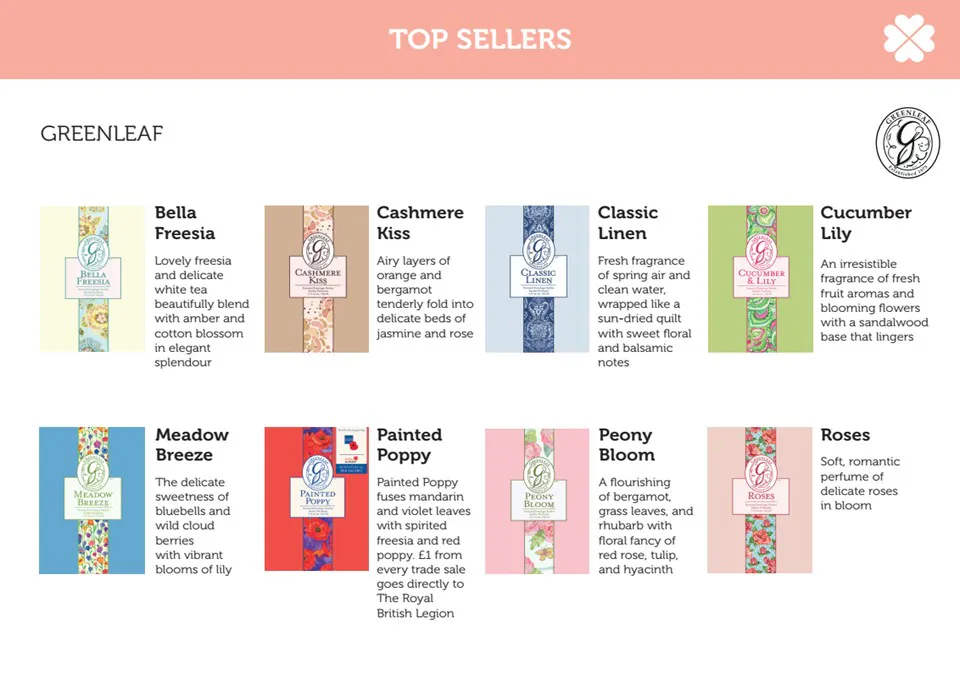960x680 pixels.
Task: Click the GREENLEAF brand heading
Action: point(102,133)
